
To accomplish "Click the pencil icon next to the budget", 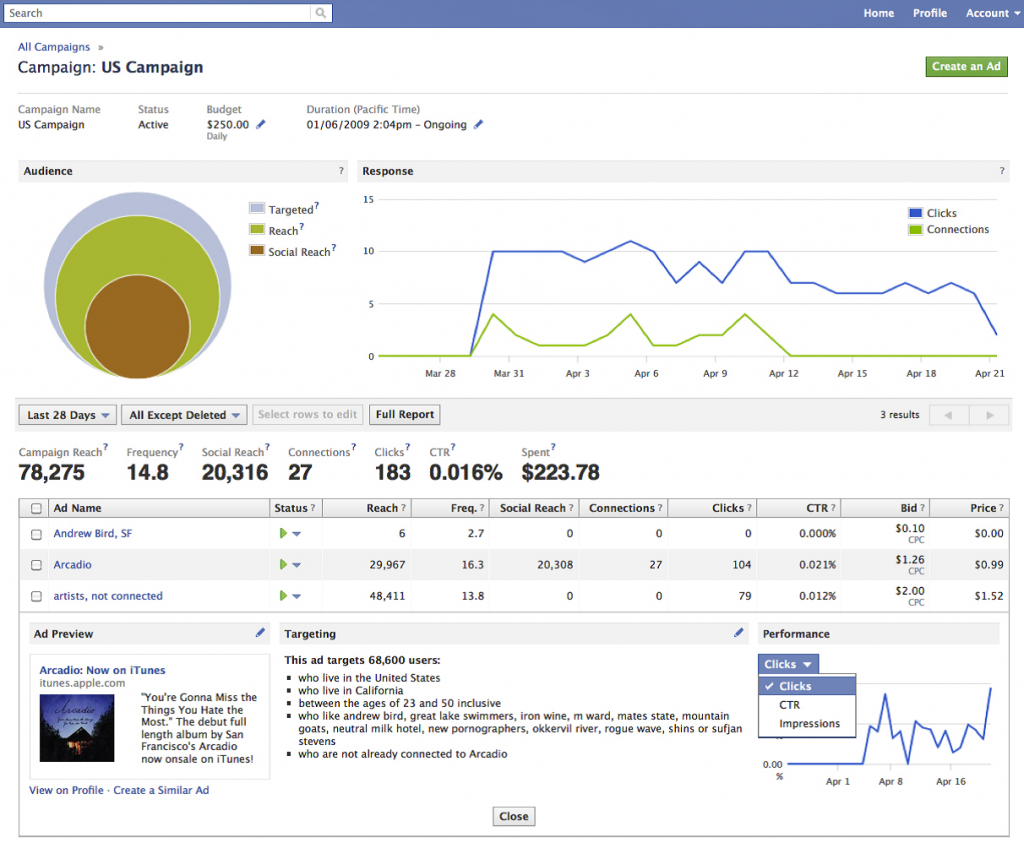I will [261, 125].
